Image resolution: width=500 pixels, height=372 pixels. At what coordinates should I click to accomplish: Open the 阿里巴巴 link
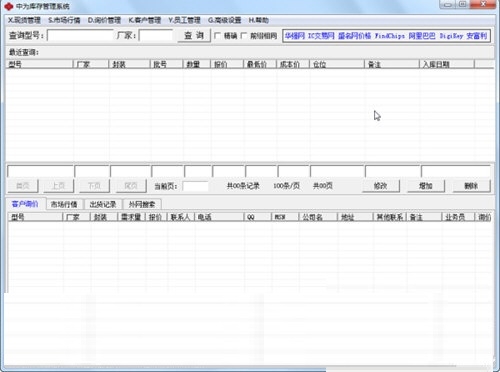click(422, 36)
